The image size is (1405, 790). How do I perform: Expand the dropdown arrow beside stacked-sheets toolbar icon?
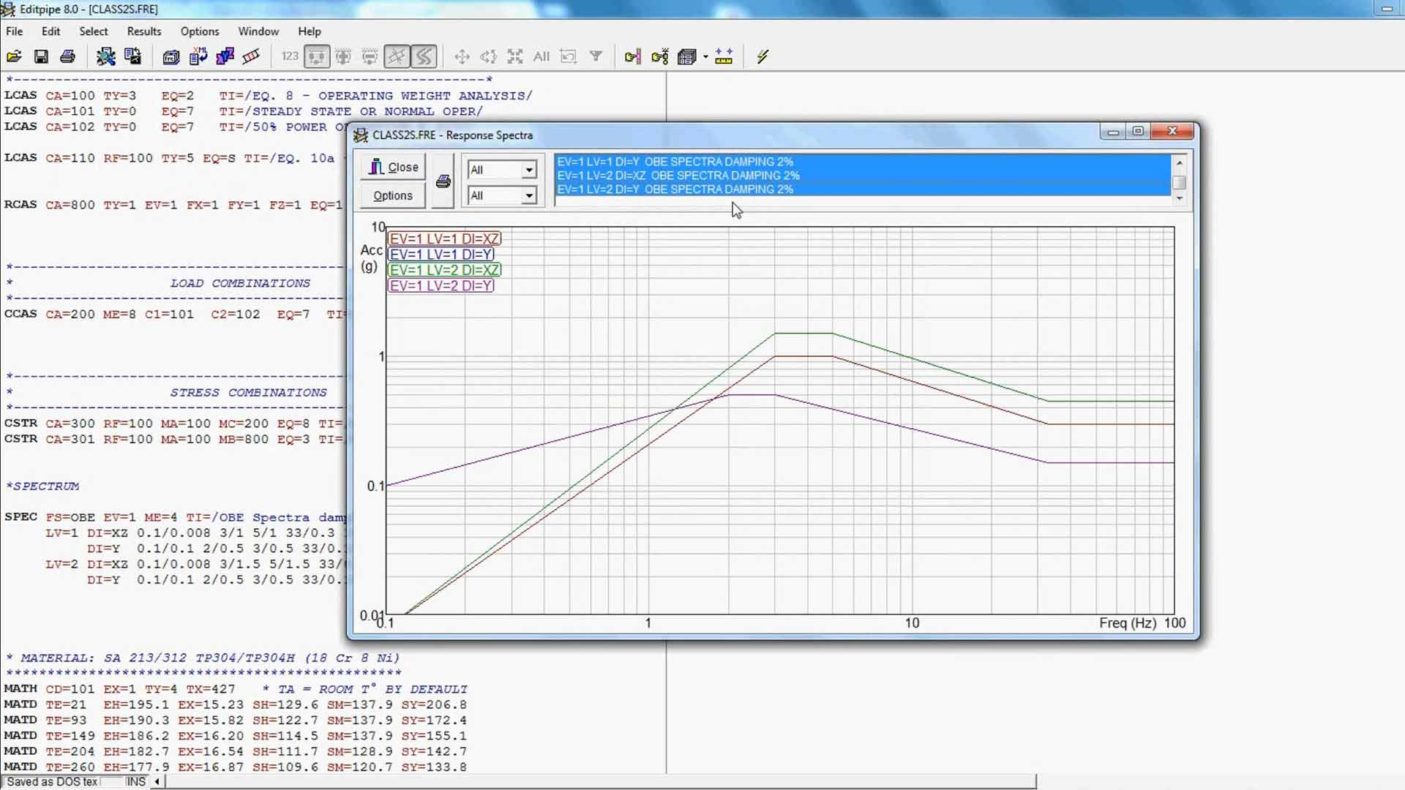pyautogui.click(x=705, y=57)
